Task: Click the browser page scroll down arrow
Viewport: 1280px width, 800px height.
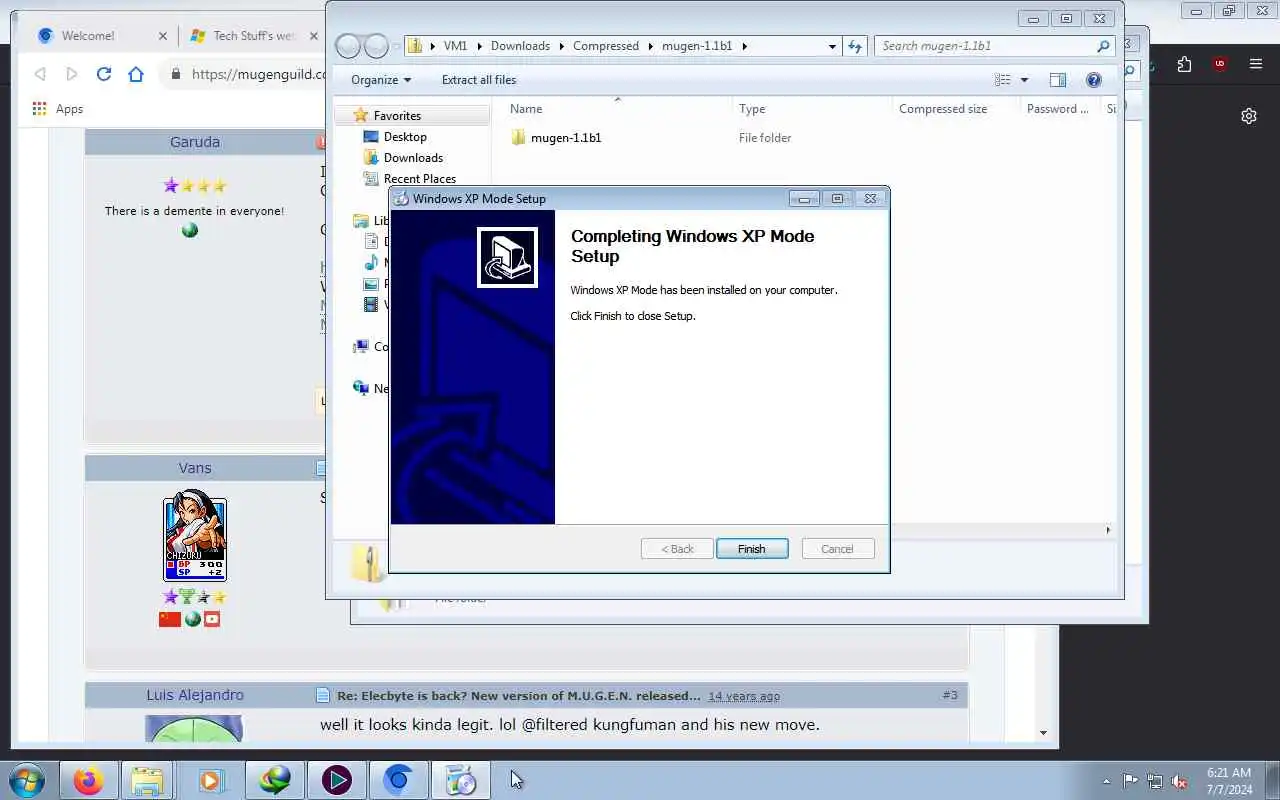Action: click(1043, 733)
